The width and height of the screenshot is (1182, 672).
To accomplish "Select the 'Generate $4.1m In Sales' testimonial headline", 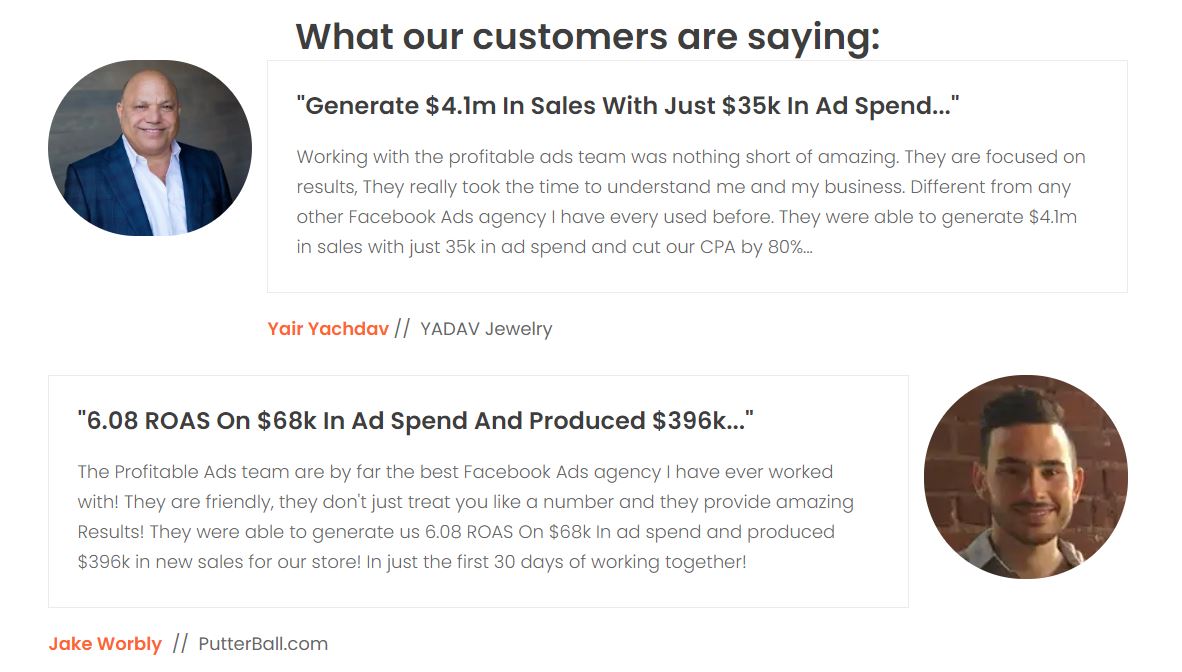I will tap(628, 106).
